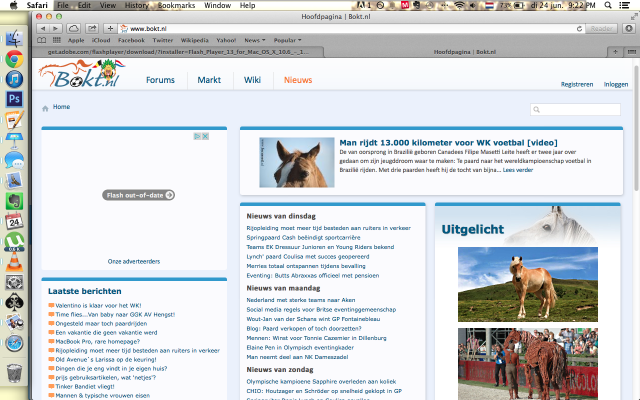Click the Inloggen link
640x400 pixels.
click(x=616, y=84)
